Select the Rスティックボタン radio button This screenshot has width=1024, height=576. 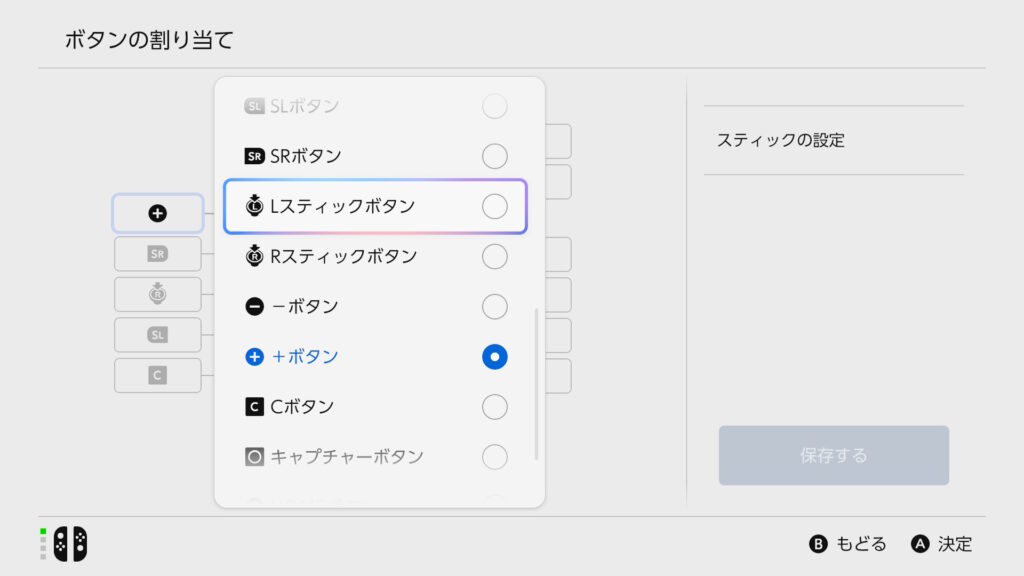(495, 256)
